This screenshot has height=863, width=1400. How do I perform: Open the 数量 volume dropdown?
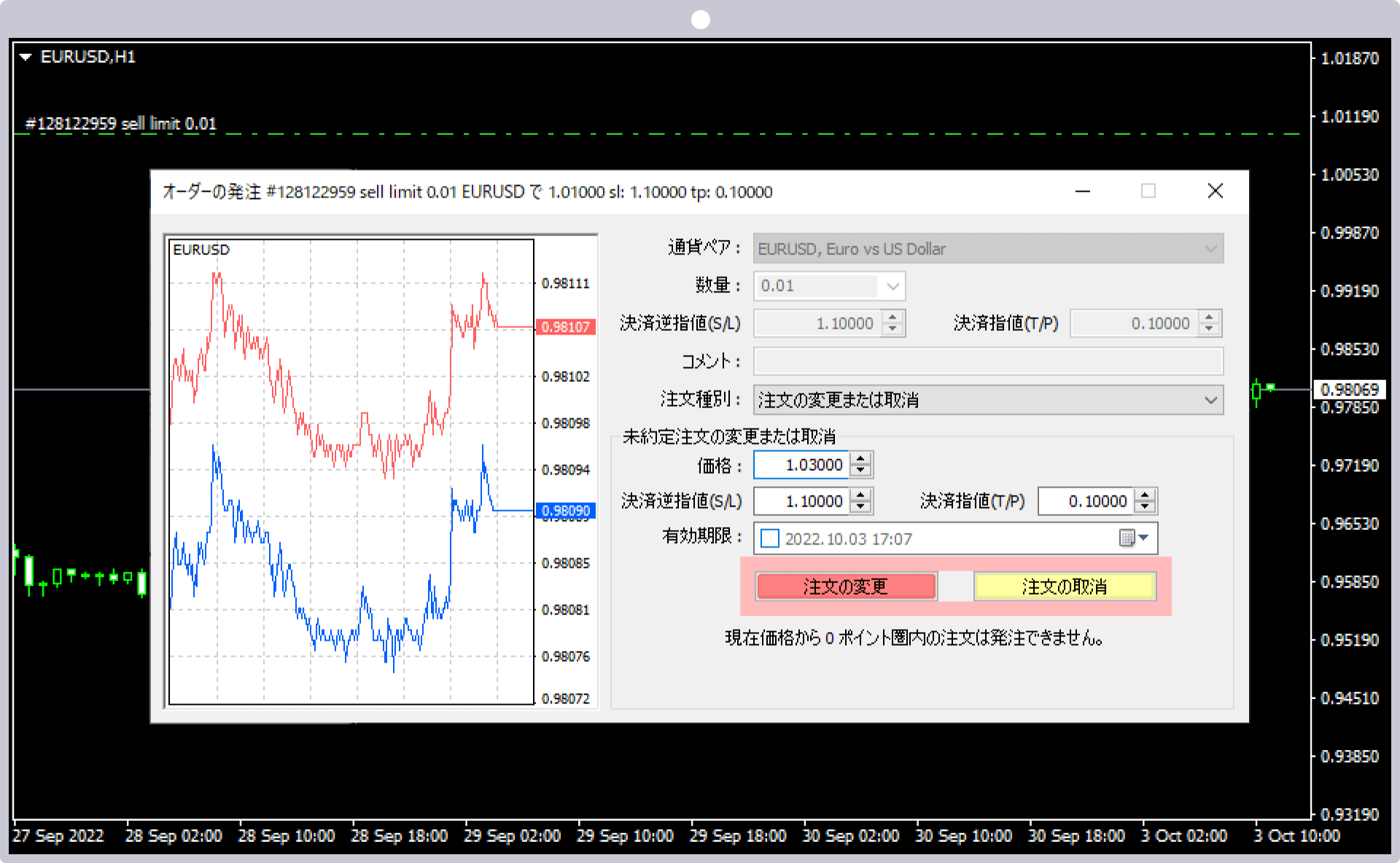pos(892,286)
